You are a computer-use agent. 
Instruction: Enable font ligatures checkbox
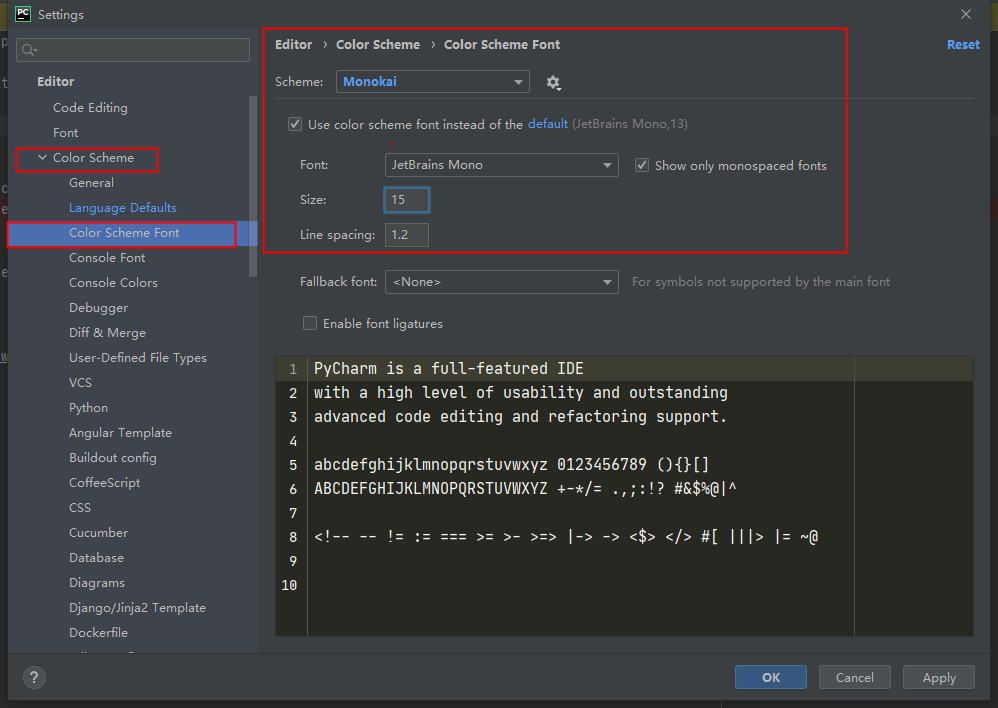coord(310,323)
